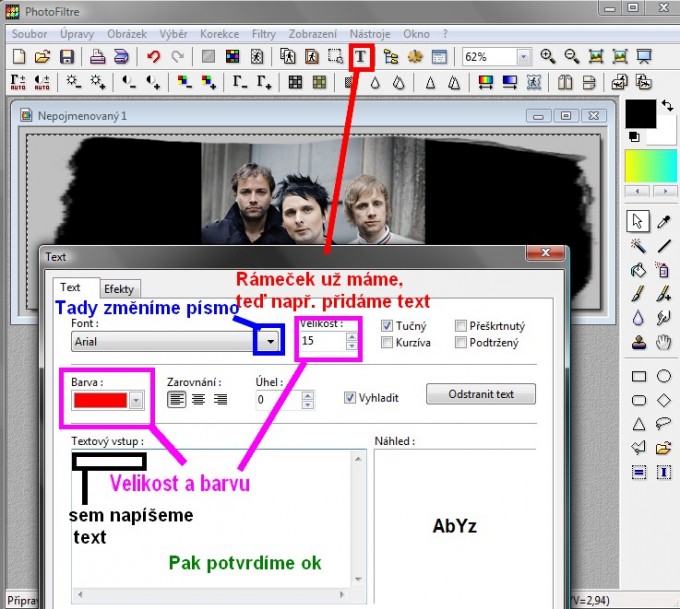Select the clone stamp tool
Screen dimensions: 680x609
click(x=639, y=343)
